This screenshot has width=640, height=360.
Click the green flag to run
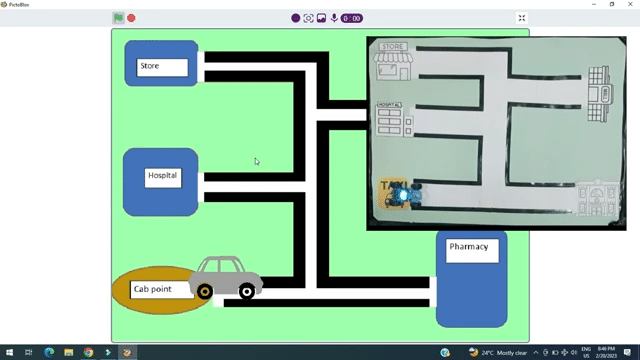[x=118, y=18]
